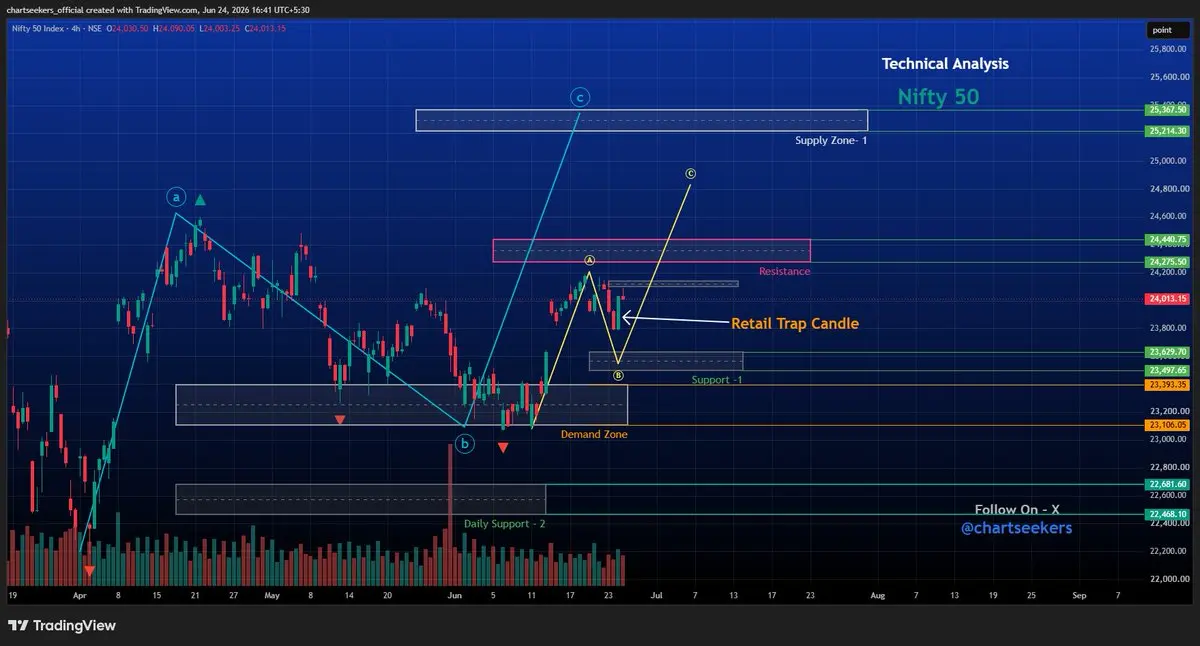Viewport: 1200px width, 646px height.
Task: Select the pink Resistance zone rectangle
Action: click(651, 251)
